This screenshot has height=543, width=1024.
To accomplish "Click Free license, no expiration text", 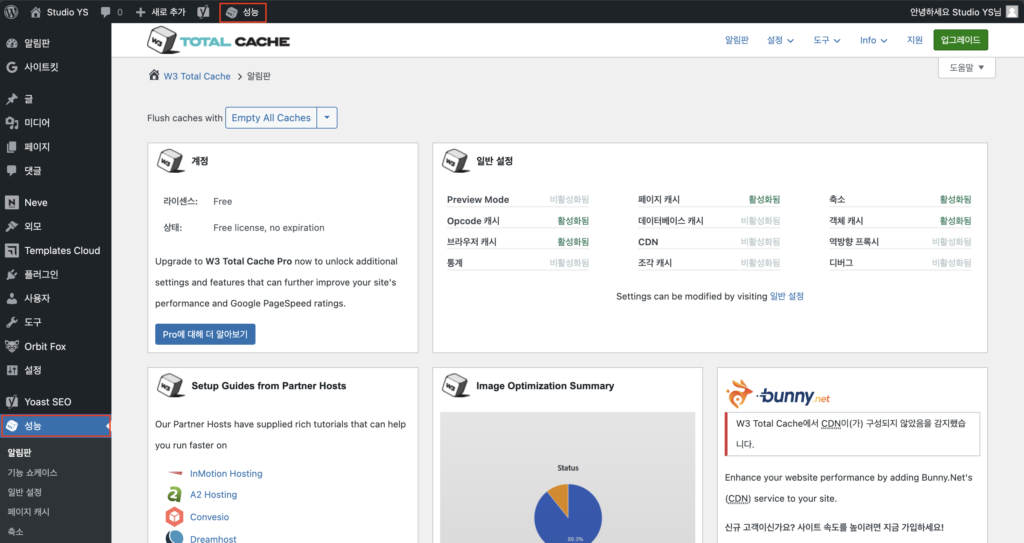I will click(x=268, y=227).
